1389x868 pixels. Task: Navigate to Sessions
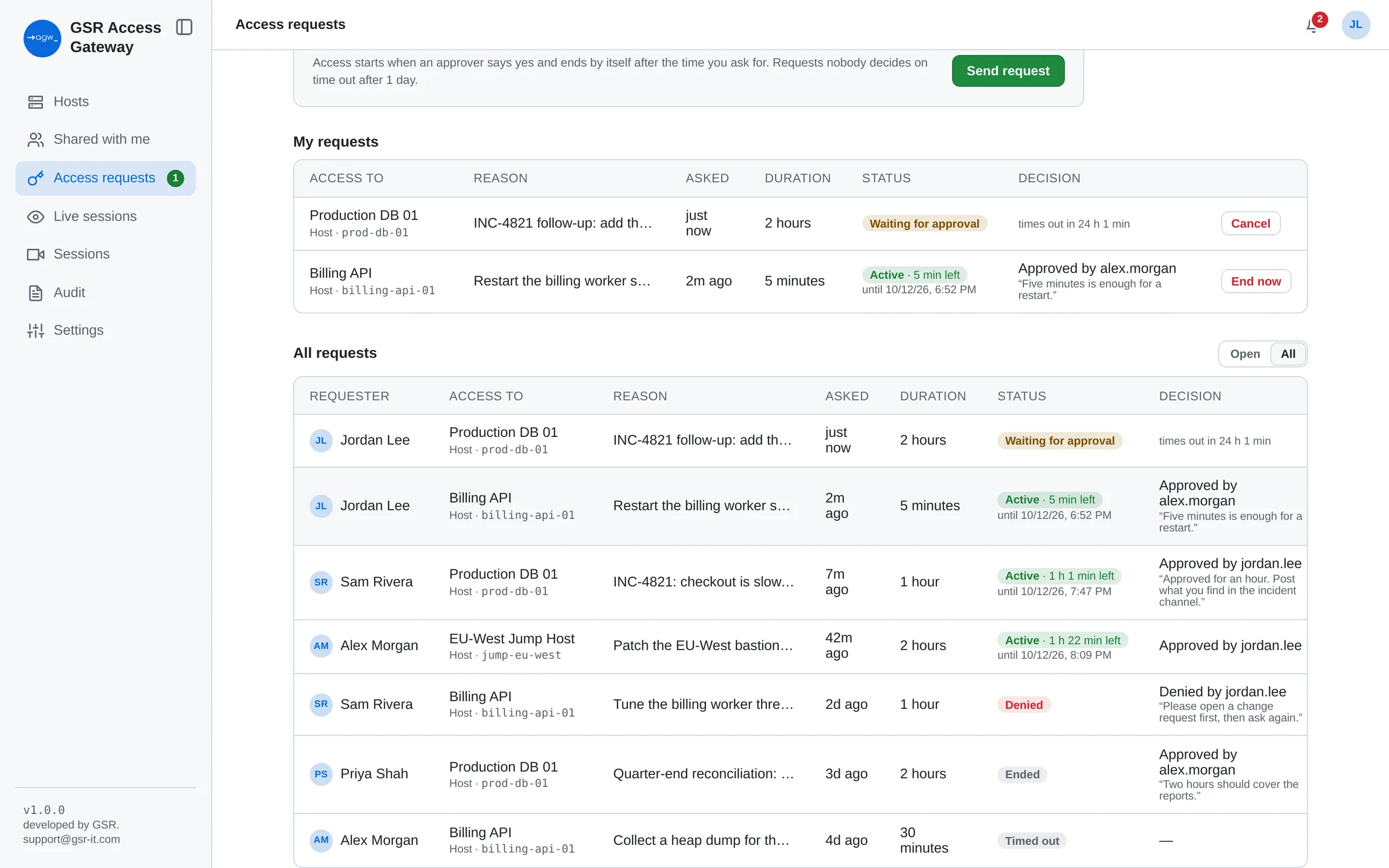105,254
